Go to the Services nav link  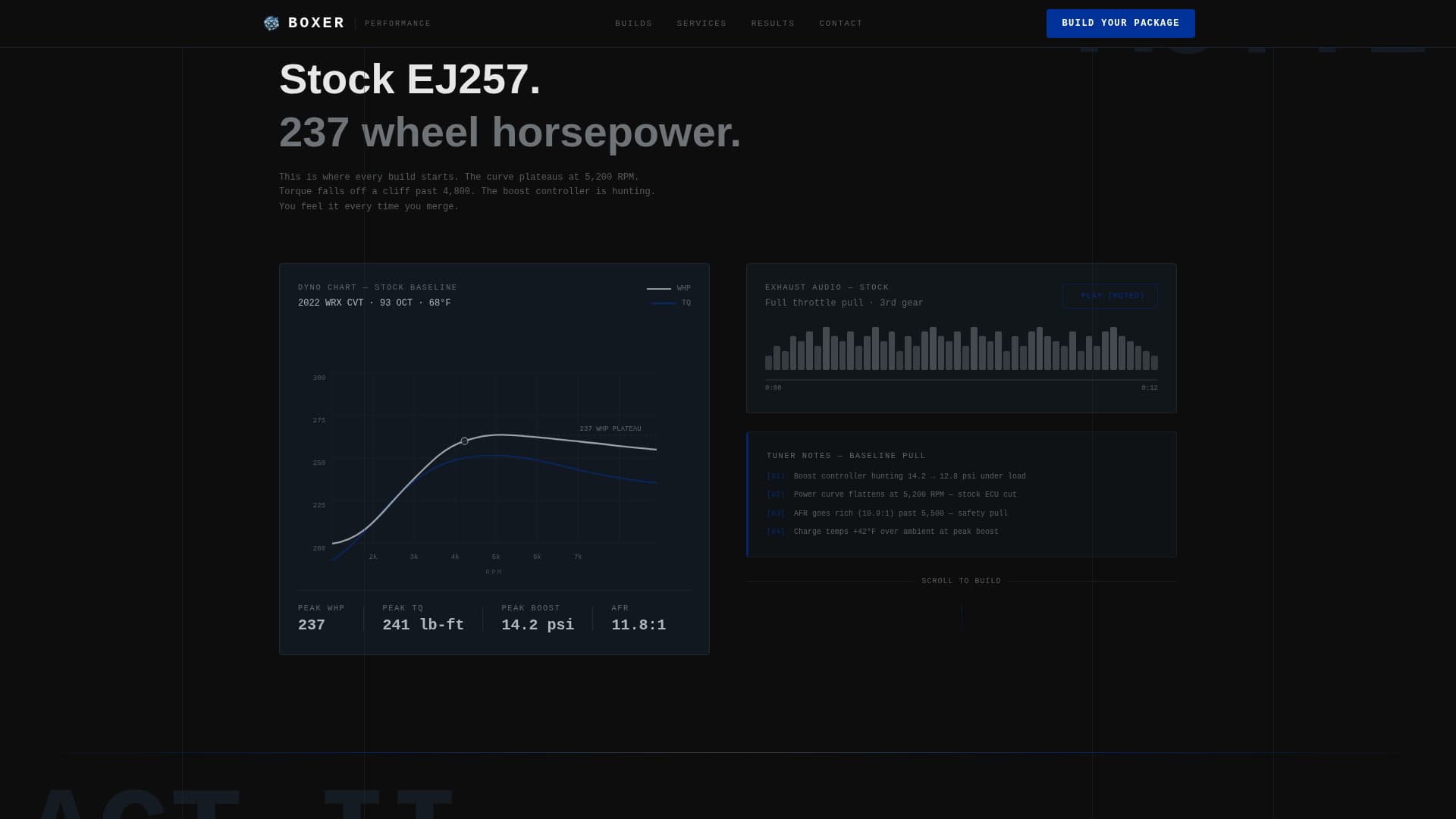[702, 24]
